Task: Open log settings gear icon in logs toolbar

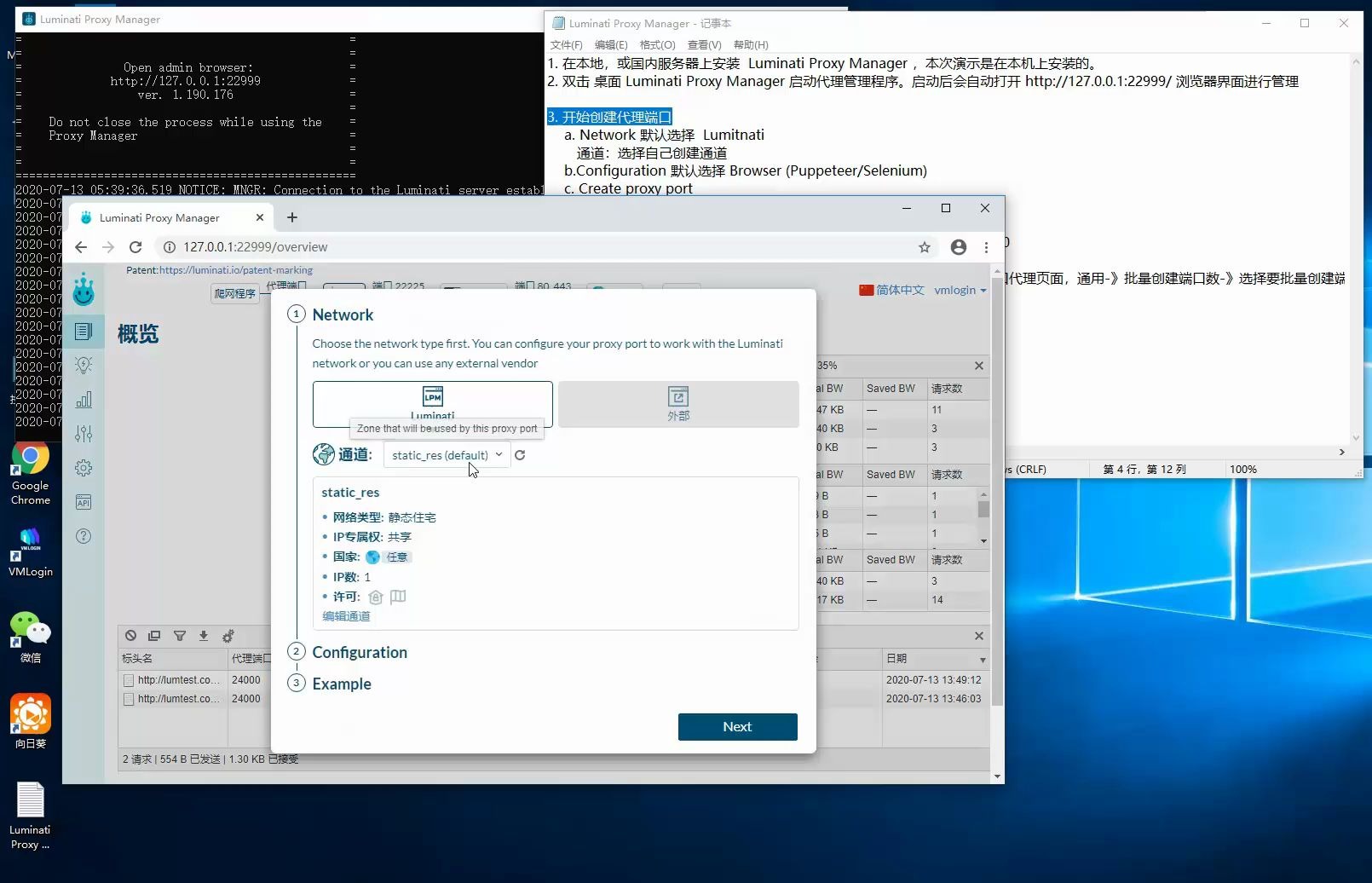Action: click(x=228, y=636)
